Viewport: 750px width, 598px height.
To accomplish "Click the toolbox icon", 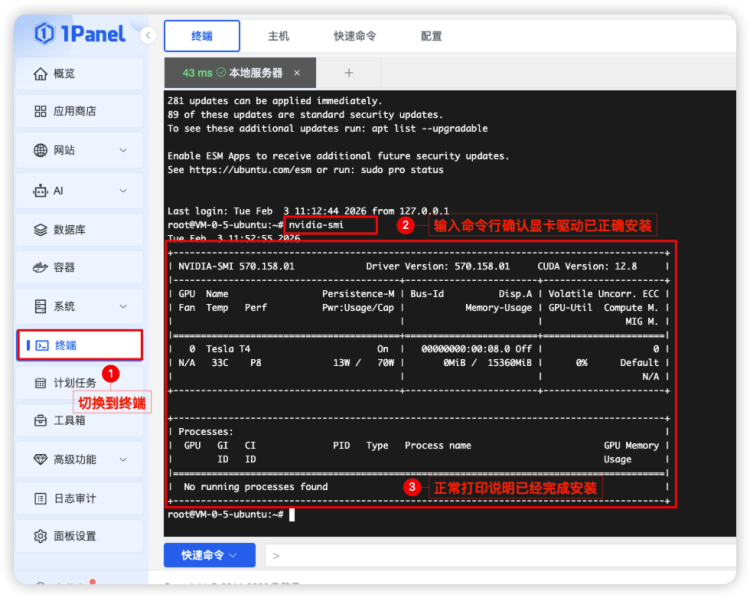I will [x=41, y=421].
